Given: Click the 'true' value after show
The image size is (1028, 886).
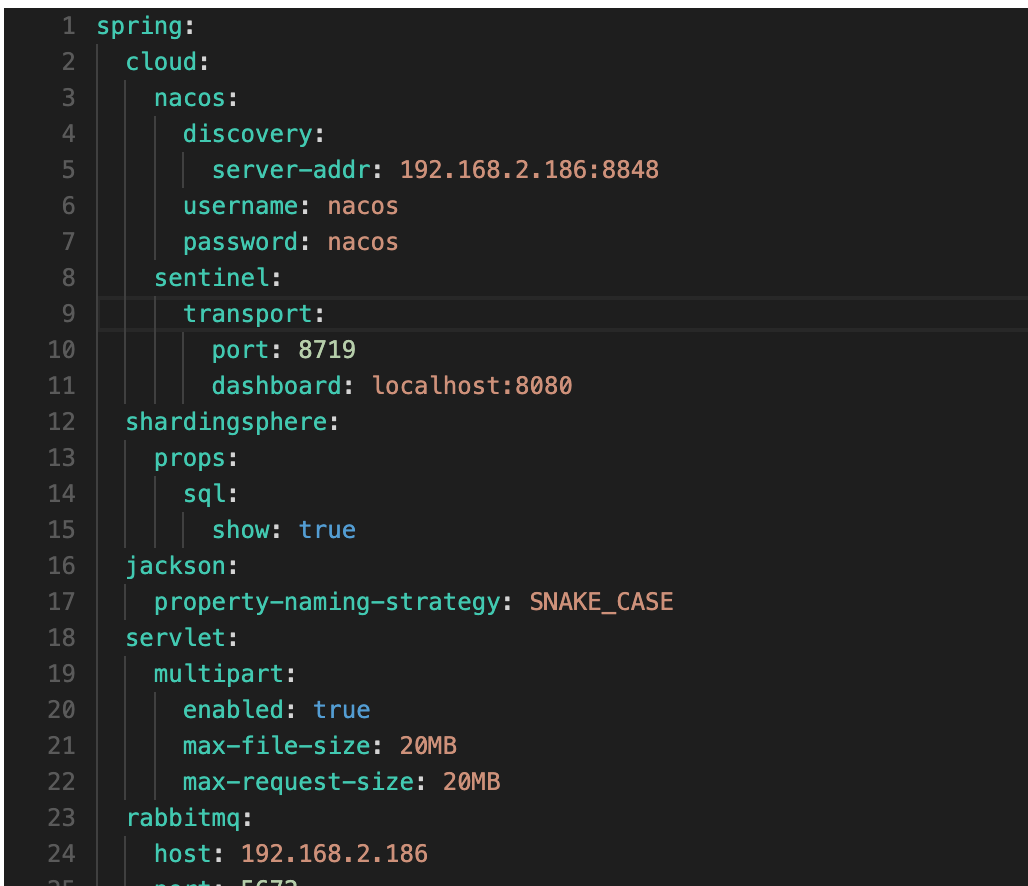Looking at the screenshot, I should tap(326, 530).
